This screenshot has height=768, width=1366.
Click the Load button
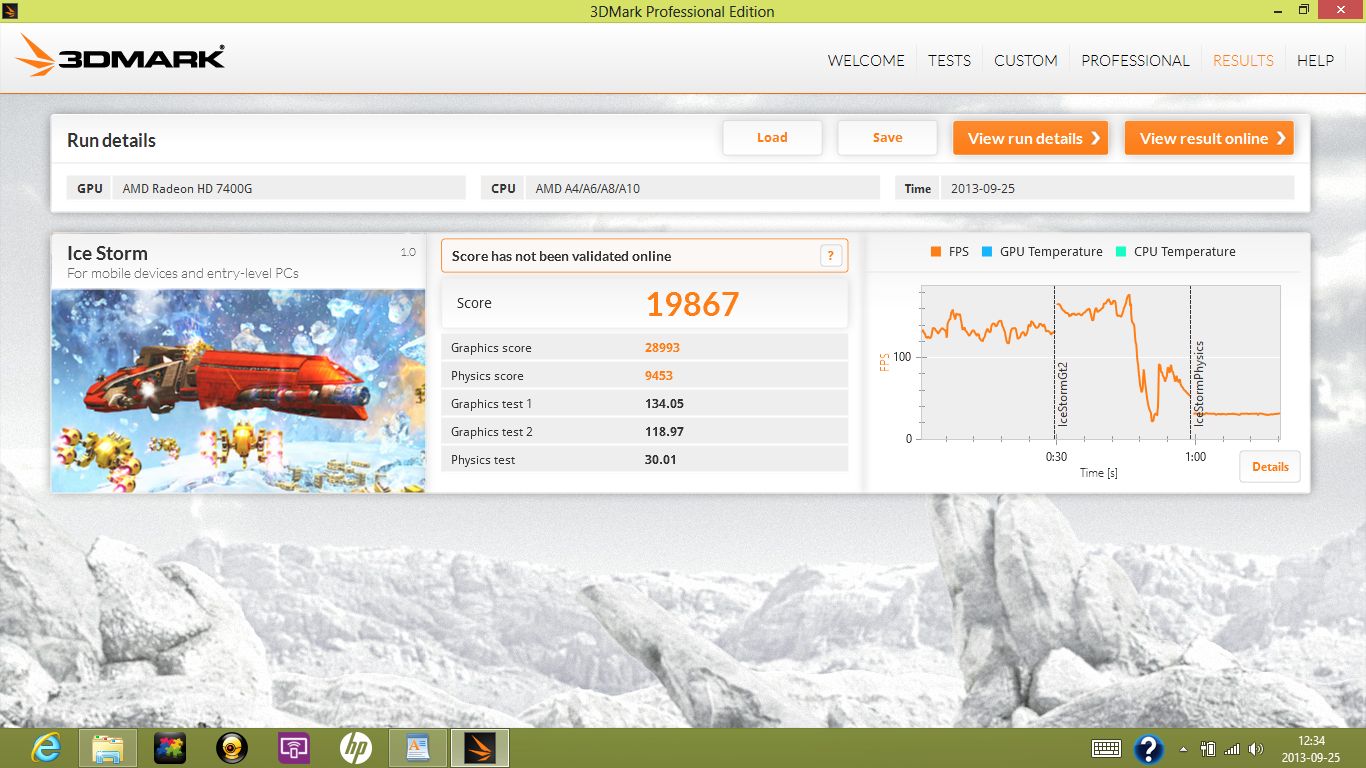click(x=772, y=138)
